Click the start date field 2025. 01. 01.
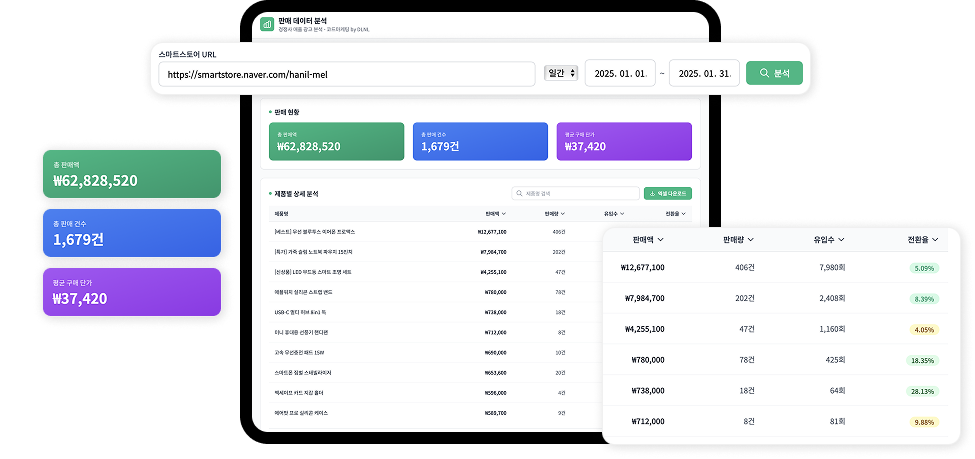Image resolution: width=975 pixels, height=459 pixels. (x=620, y=74)
